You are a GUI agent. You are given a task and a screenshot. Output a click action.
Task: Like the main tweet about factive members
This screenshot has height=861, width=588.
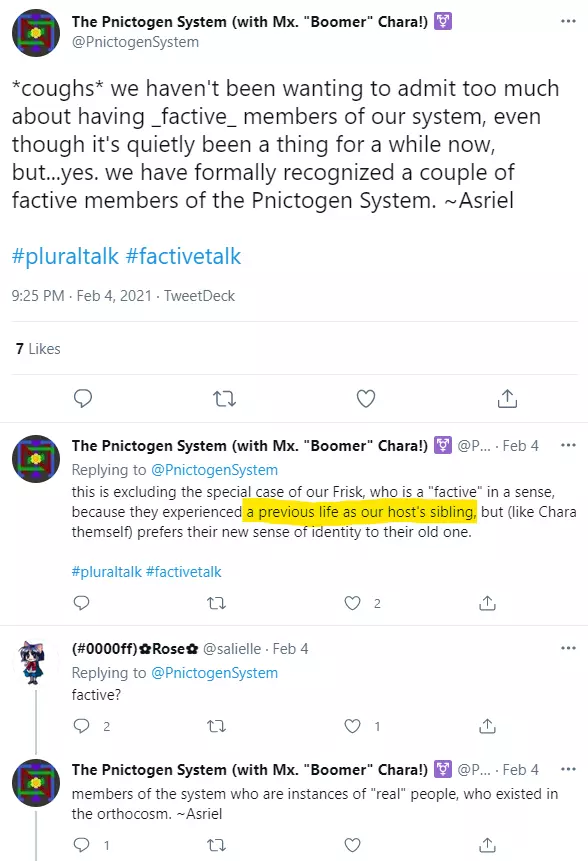[366, 398]
